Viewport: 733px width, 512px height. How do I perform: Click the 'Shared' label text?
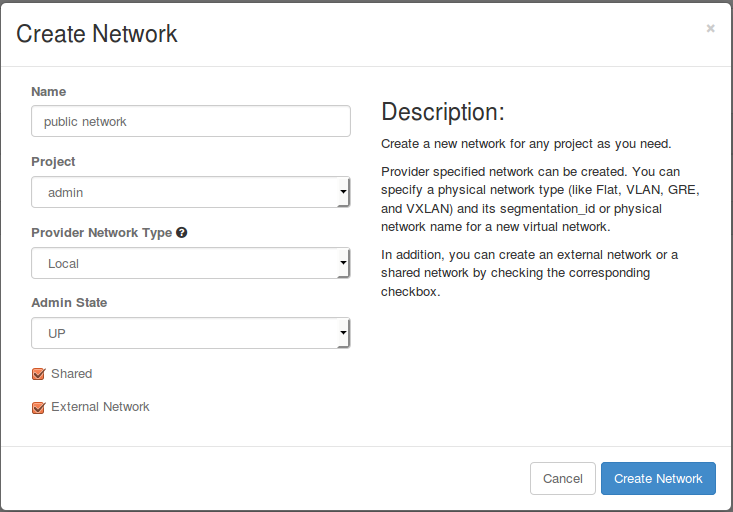[x=71, y=374]
